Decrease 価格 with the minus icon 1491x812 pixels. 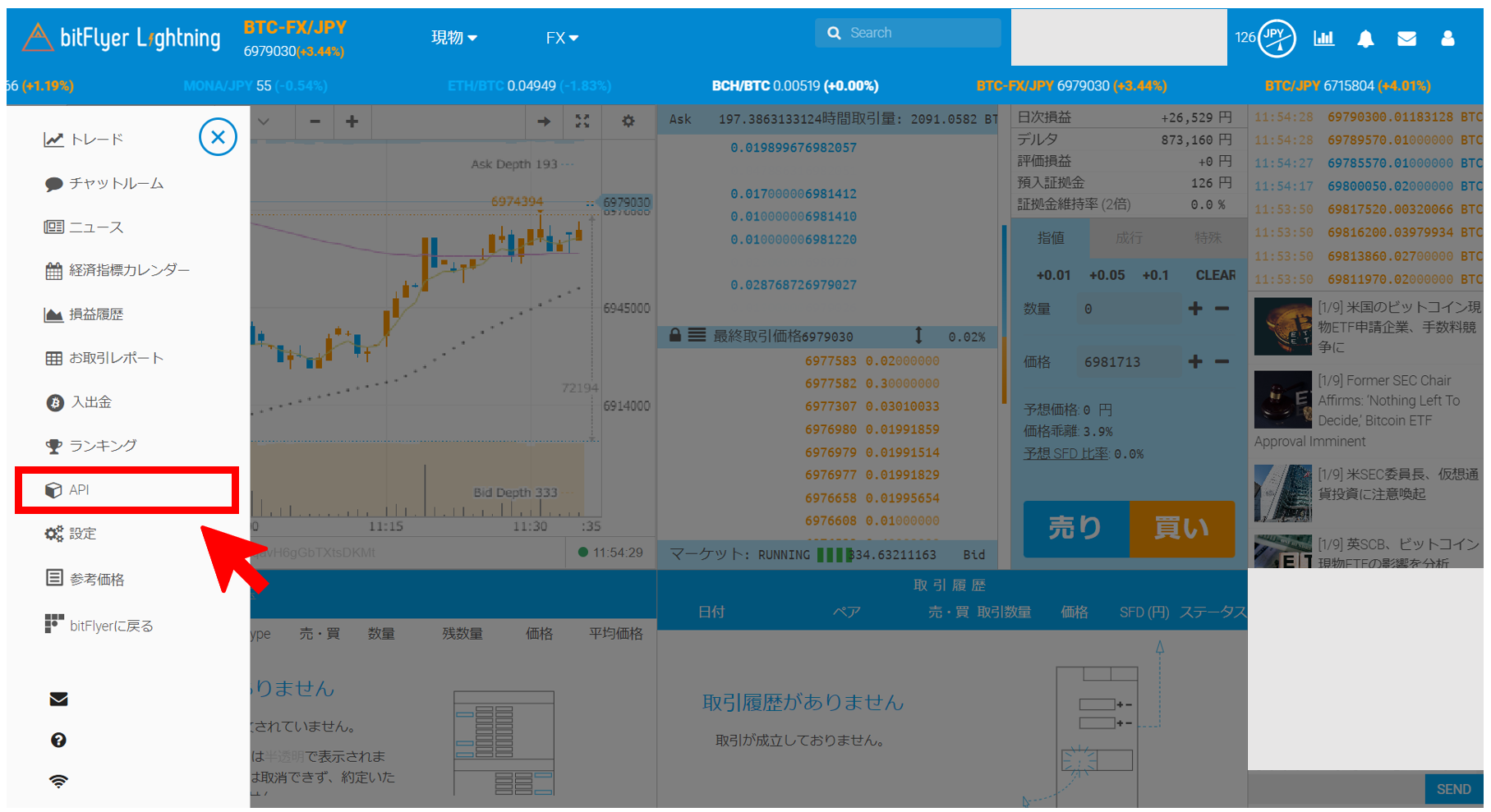coord(1222,361)
